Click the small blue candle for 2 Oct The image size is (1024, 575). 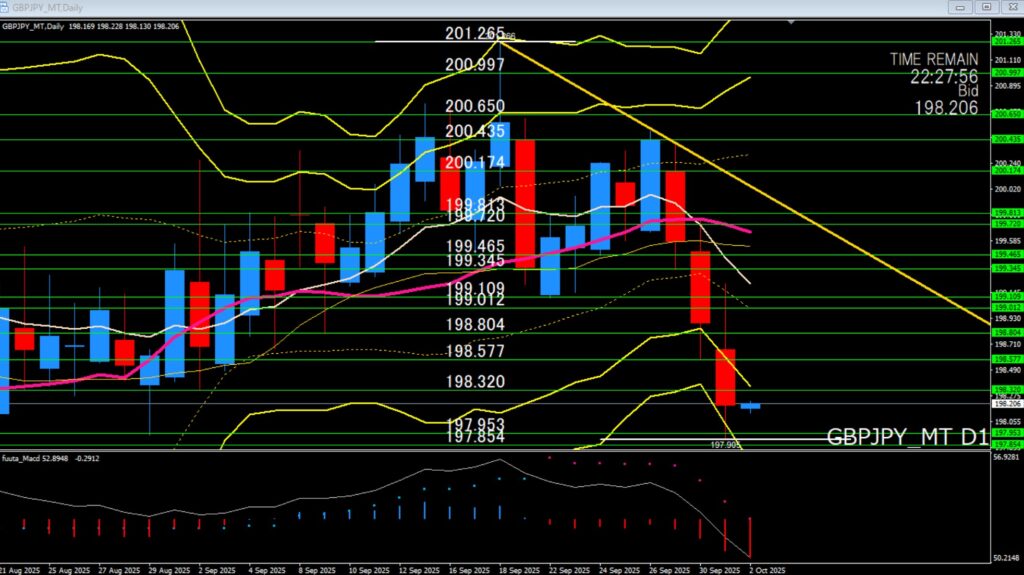tap(750, 405)
